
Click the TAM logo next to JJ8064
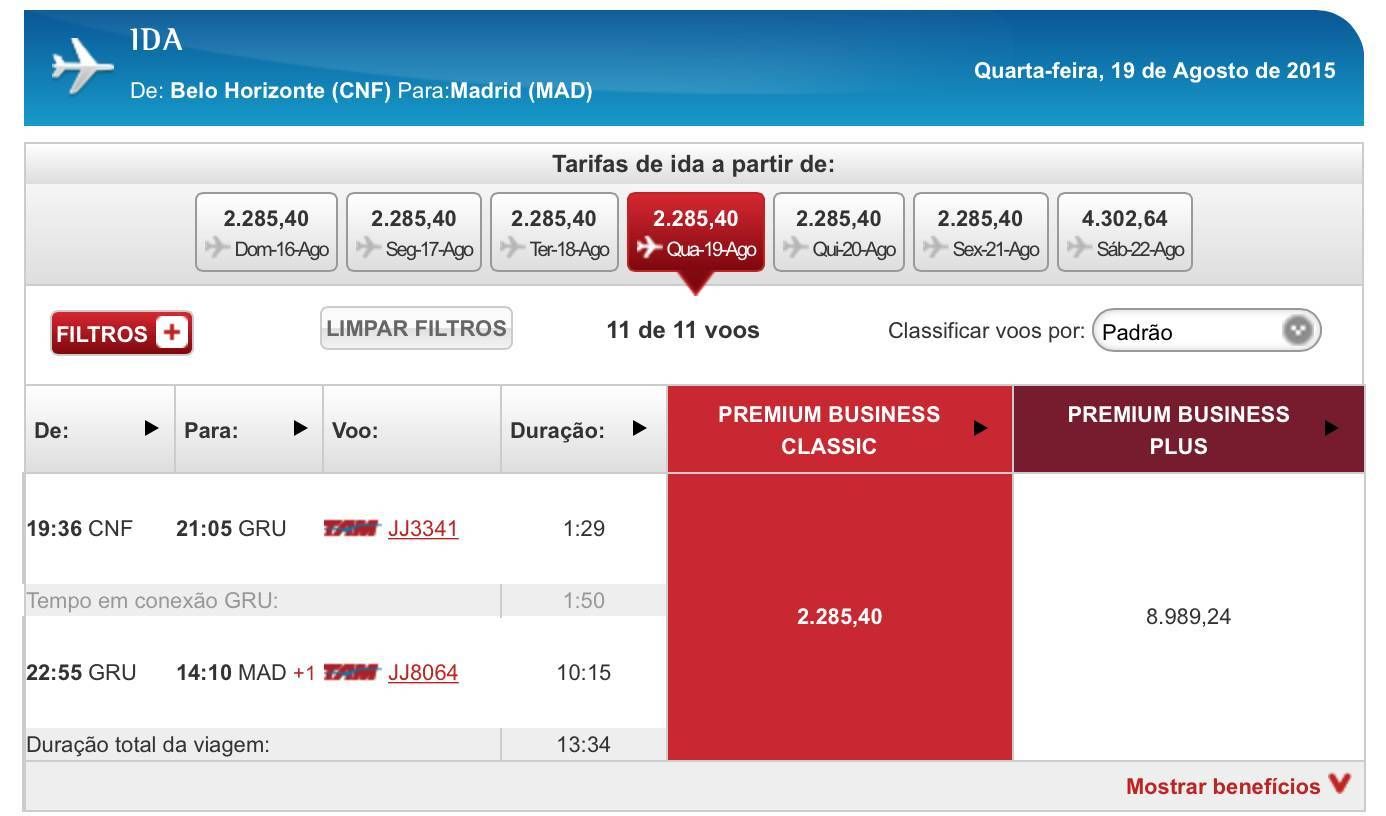click(352, 673)
